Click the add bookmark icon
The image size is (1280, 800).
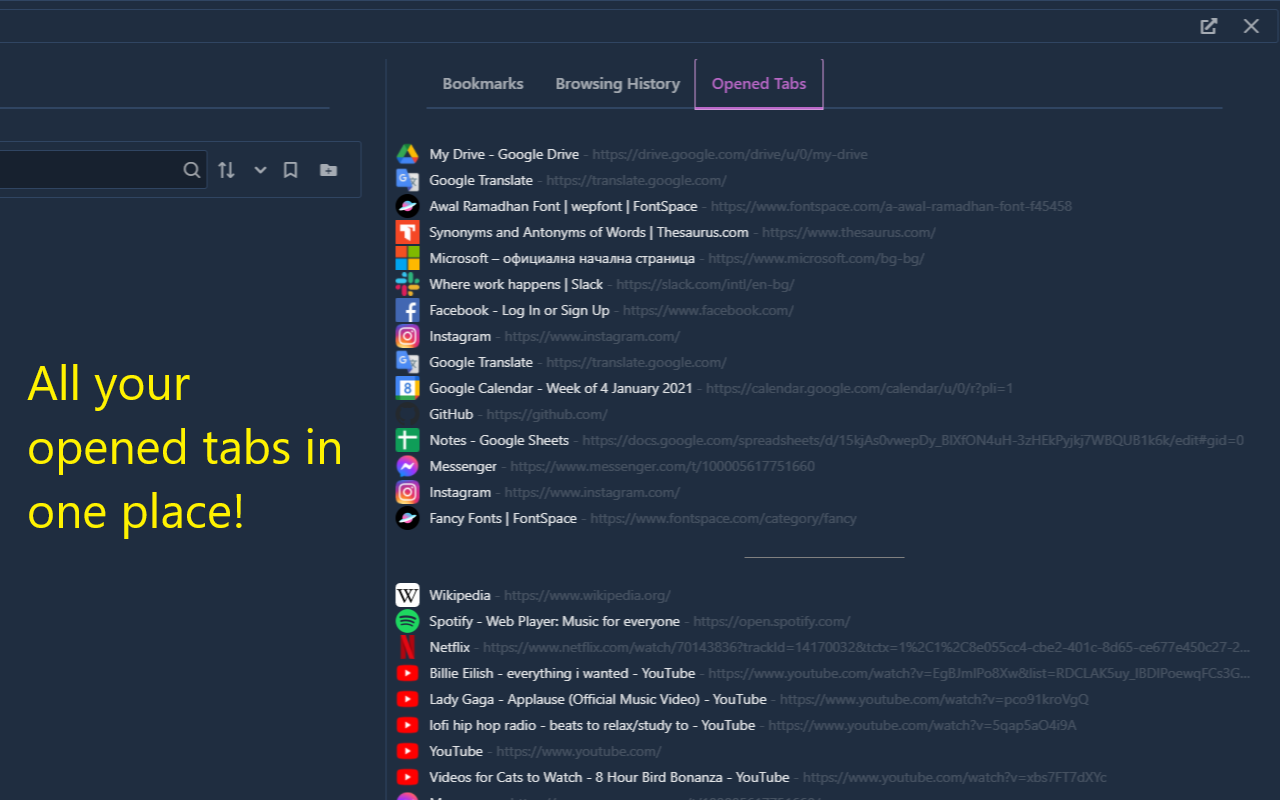point(291,170)
